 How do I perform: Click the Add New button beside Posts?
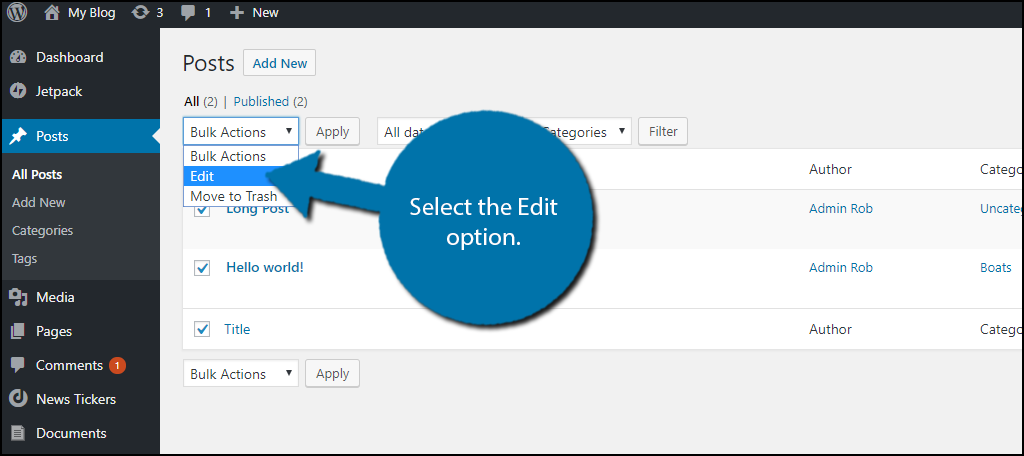tap(280, 63)
